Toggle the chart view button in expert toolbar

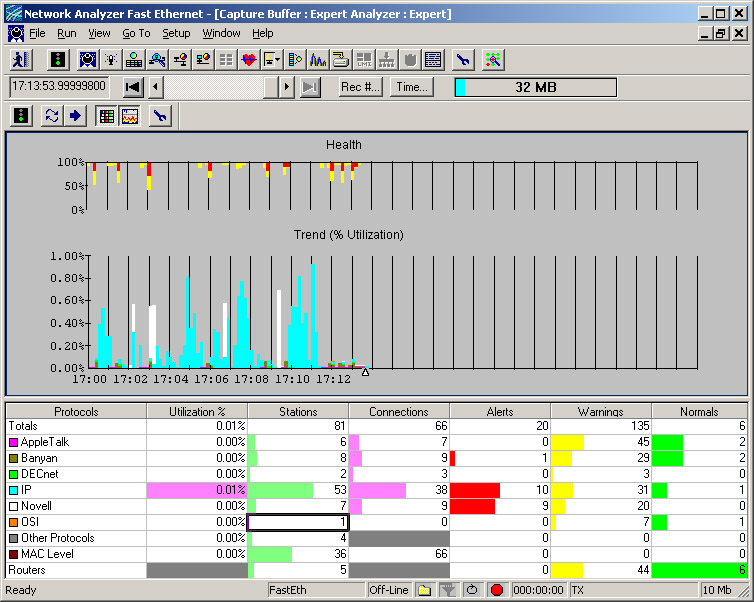click(x=129, y=116)
